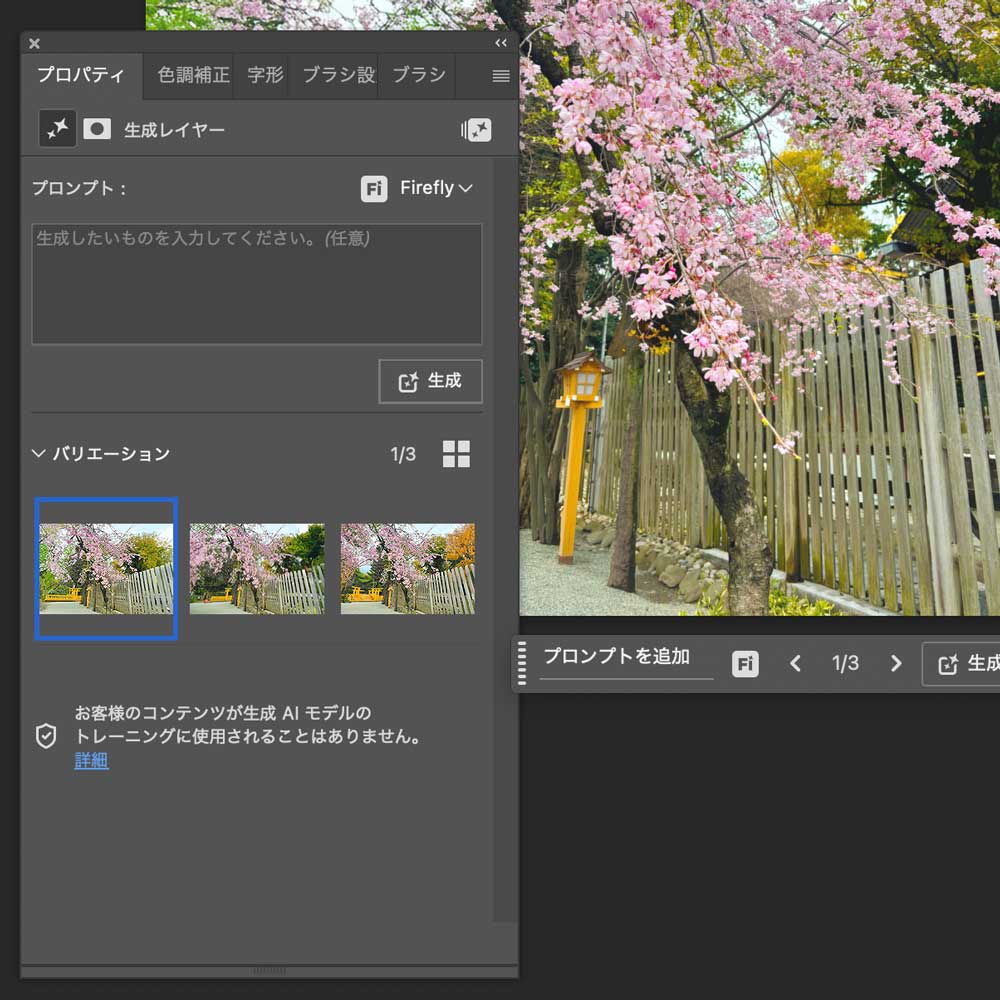The width and height of the screenshot is (1000, 1000).
Task: Select the generative layer sparkle icon
Action: click(57, 128)
